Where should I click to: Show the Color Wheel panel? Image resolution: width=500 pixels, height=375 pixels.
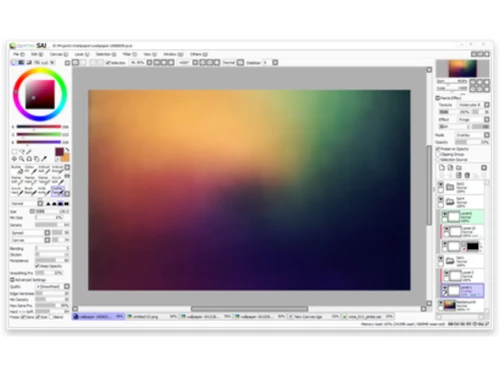[14, 63]
